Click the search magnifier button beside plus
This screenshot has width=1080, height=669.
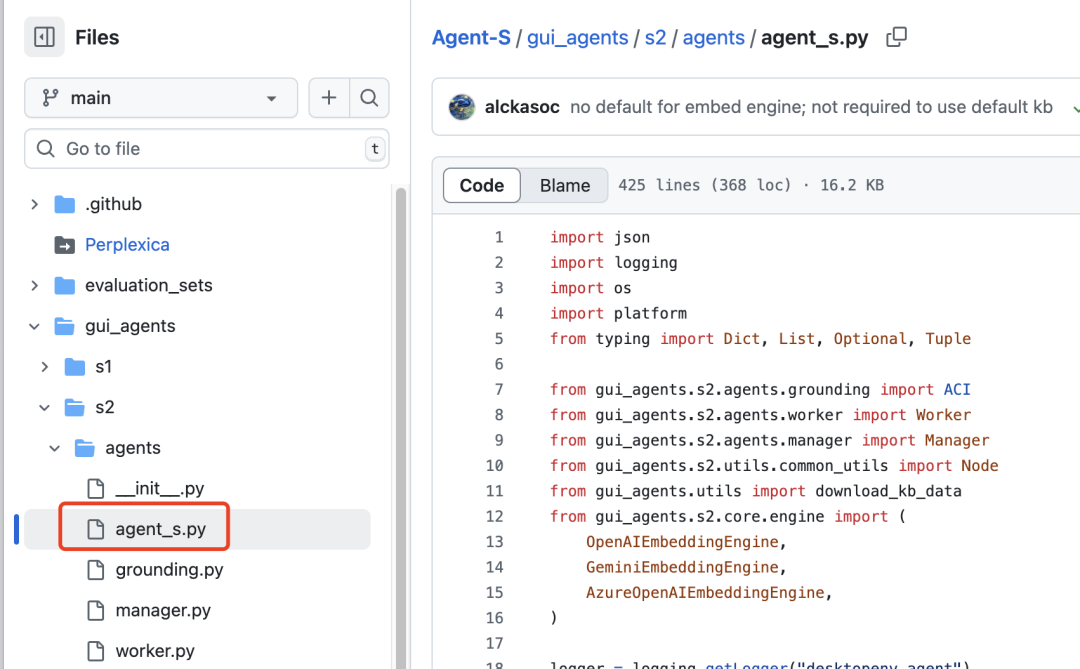(369, 98)
